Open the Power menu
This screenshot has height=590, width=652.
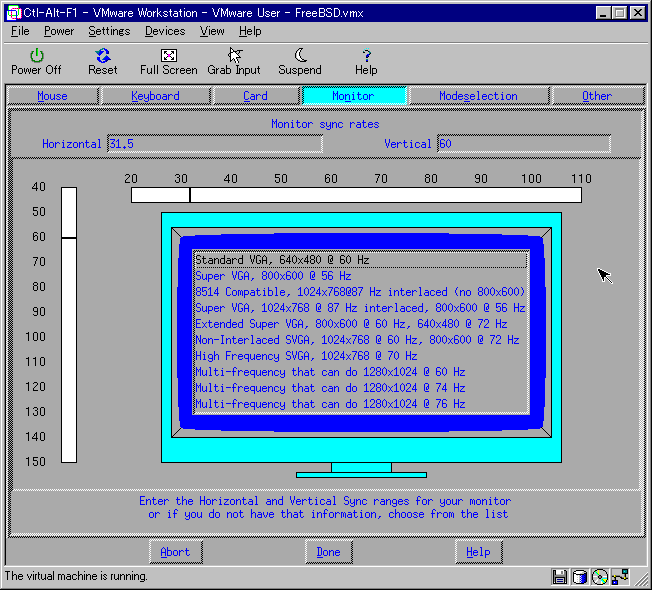[59, 31]
